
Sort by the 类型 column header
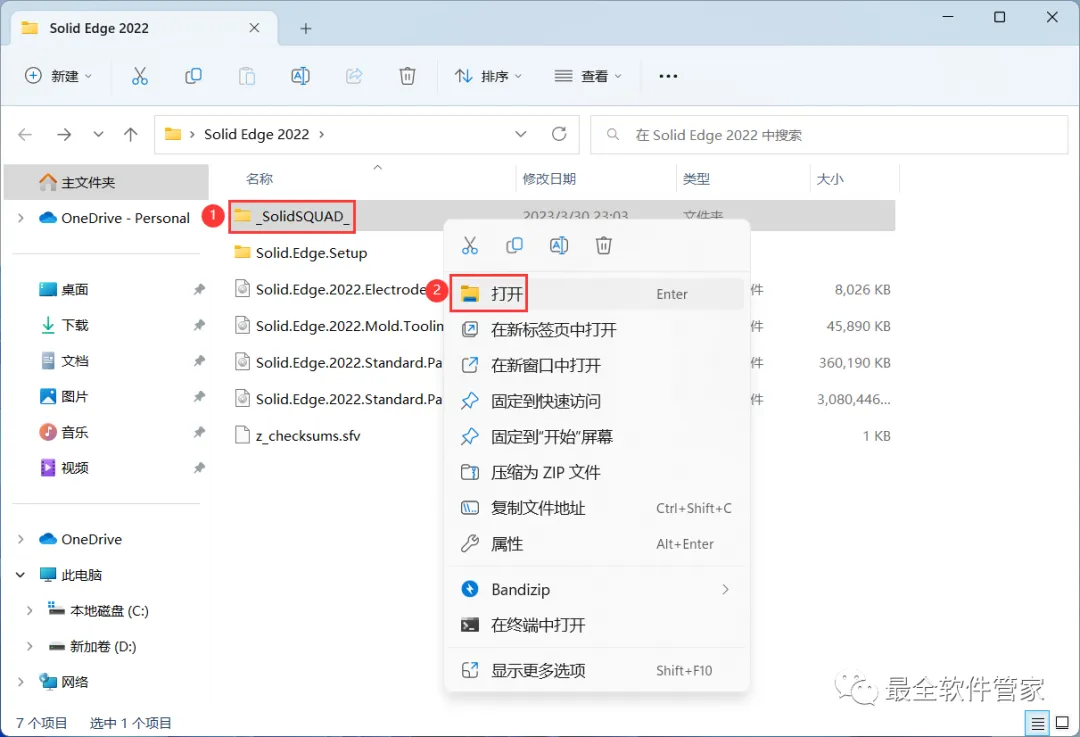point(696,179)
